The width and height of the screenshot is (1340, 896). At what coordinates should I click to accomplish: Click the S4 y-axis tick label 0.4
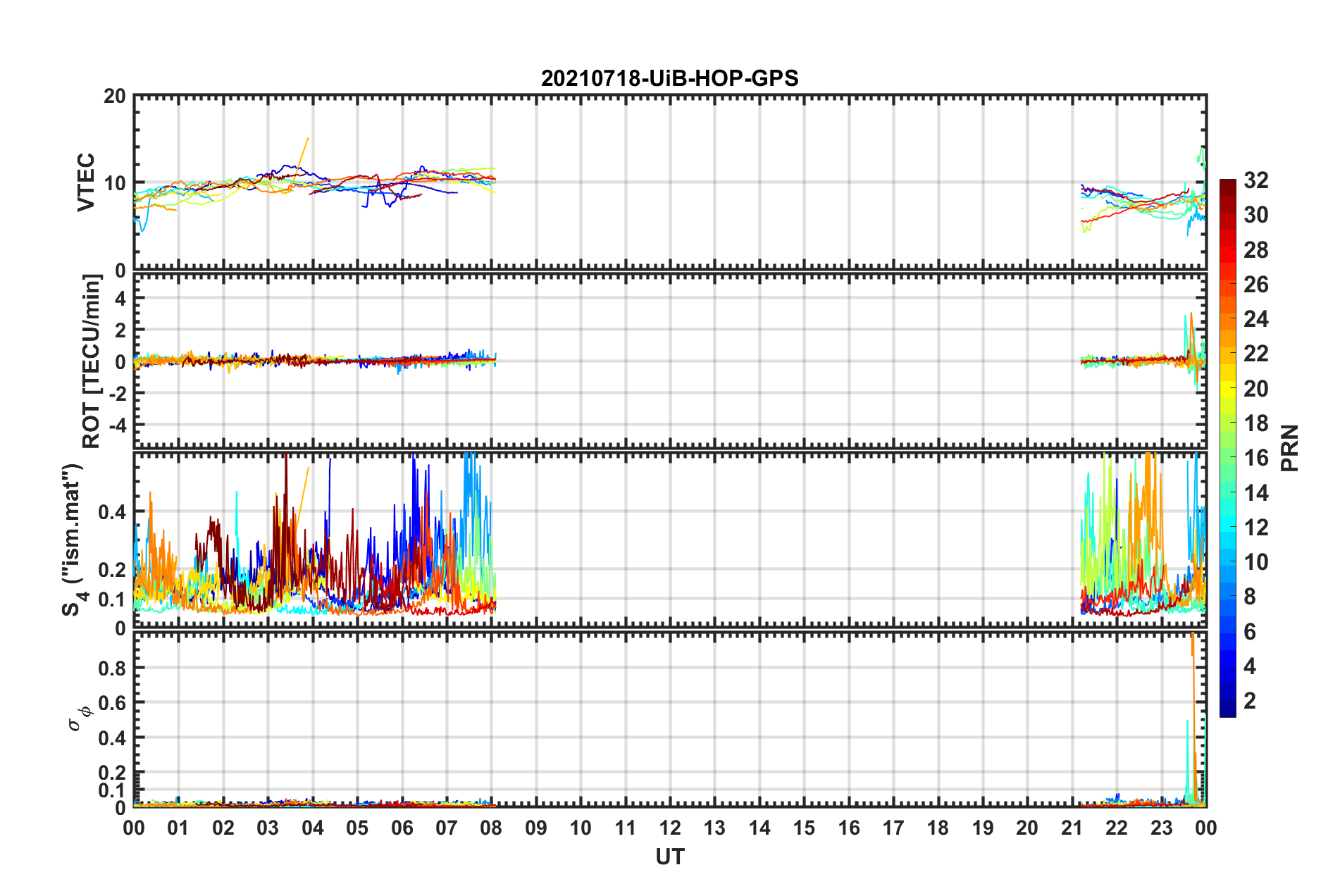point(112,512)
